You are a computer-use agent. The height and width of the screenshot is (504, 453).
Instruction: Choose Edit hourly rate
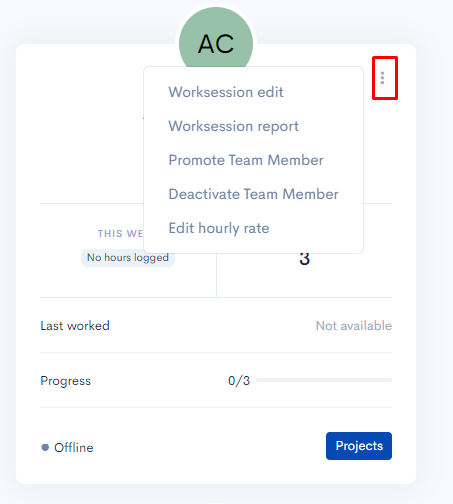[219, 228]
